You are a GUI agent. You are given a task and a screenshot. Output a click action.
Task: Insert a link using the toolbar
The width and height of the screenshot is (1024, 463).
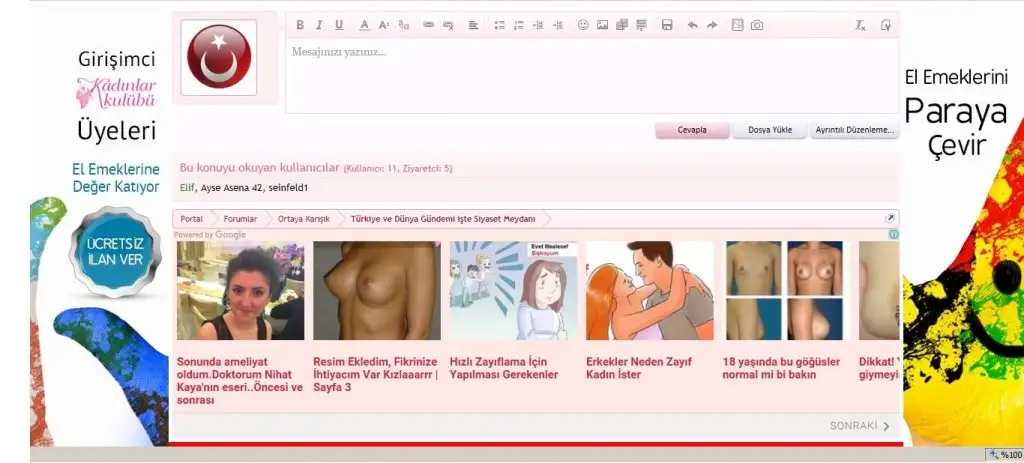coord(429,25)
